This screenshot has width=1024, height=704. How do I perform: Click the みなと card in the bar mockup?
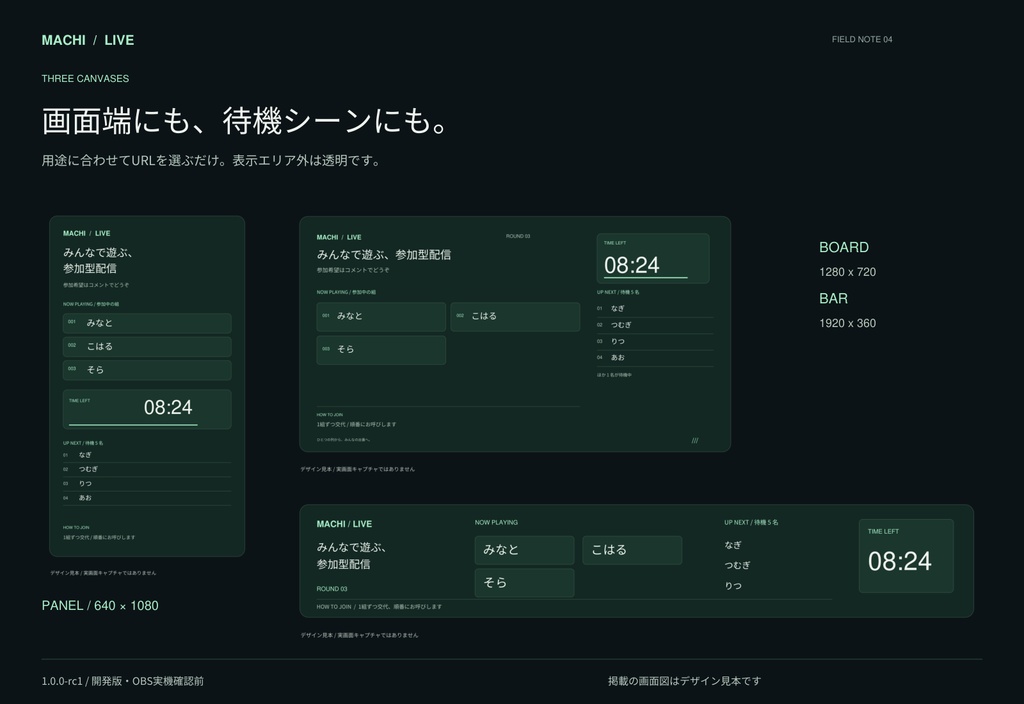[524, 550]
